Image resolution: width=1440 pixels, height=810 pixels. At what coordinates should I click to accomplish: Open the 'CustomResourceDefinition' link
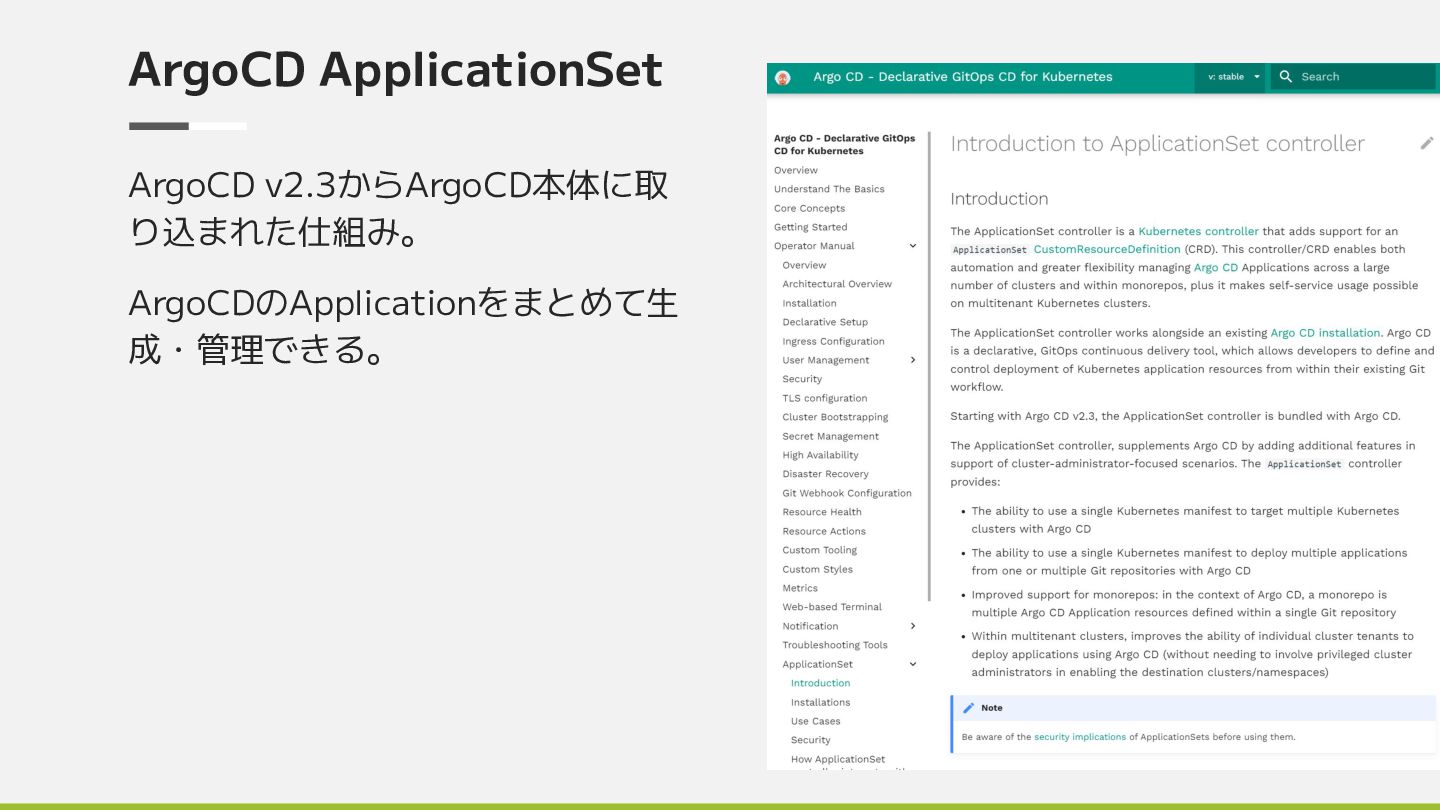click(x=1107, y=249)
